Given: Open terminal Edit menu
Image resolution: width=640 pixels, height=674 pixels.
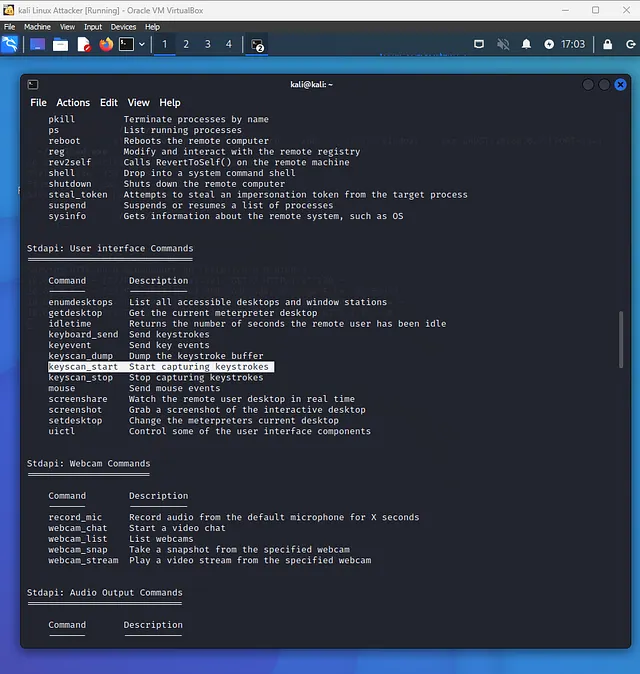Looking at the screenshot, I should (109, 103).
